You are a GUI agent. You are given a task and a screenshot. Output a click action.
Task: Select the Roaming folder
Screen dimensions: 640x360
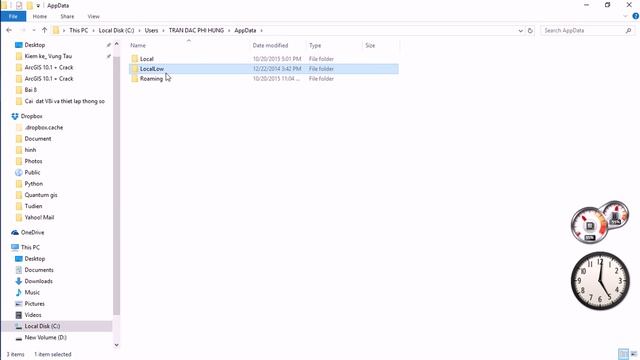pyautogui.click(x=151, y=78)
